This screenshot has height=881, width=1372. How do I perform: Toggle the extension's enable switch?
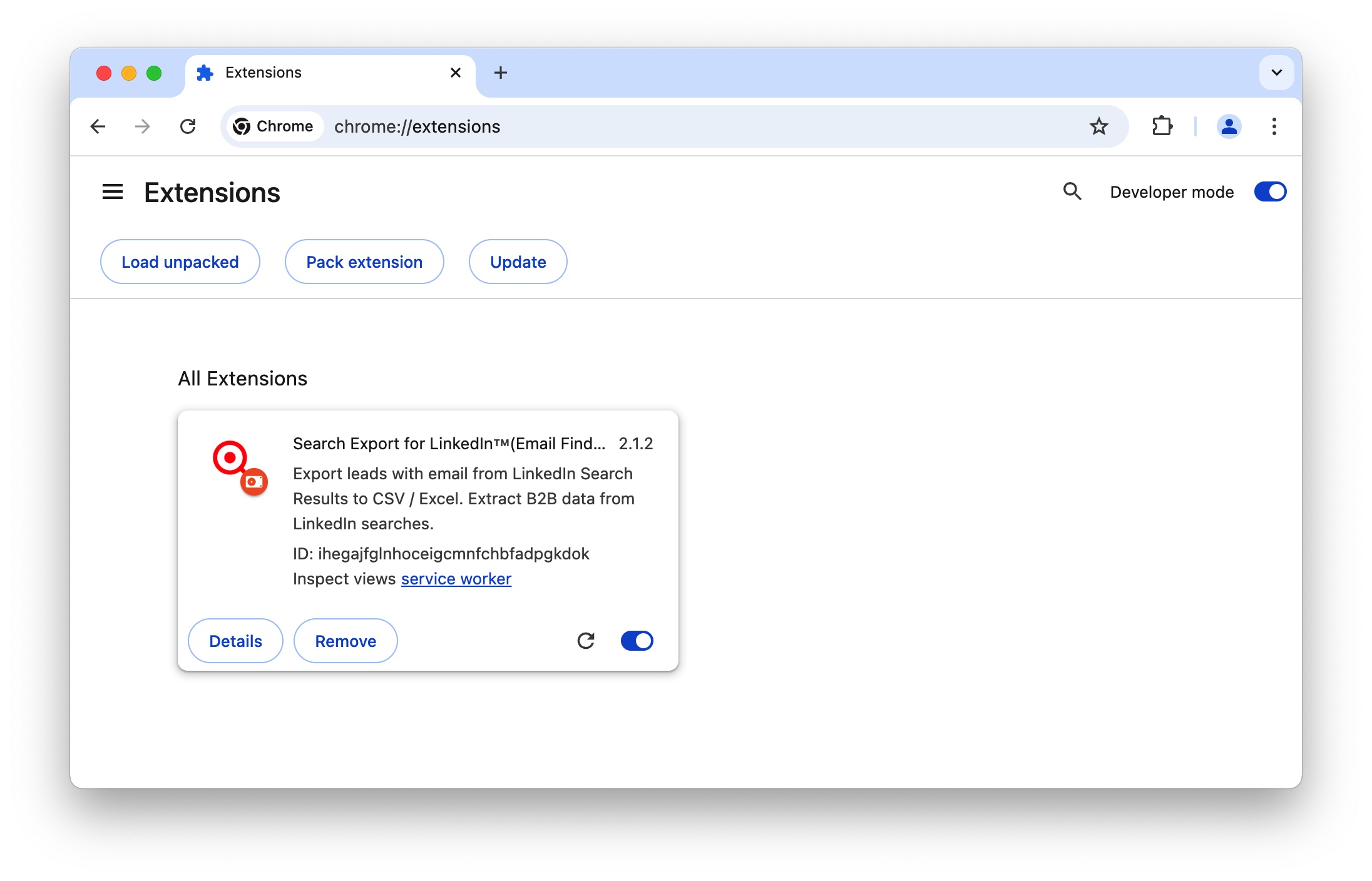637,641
